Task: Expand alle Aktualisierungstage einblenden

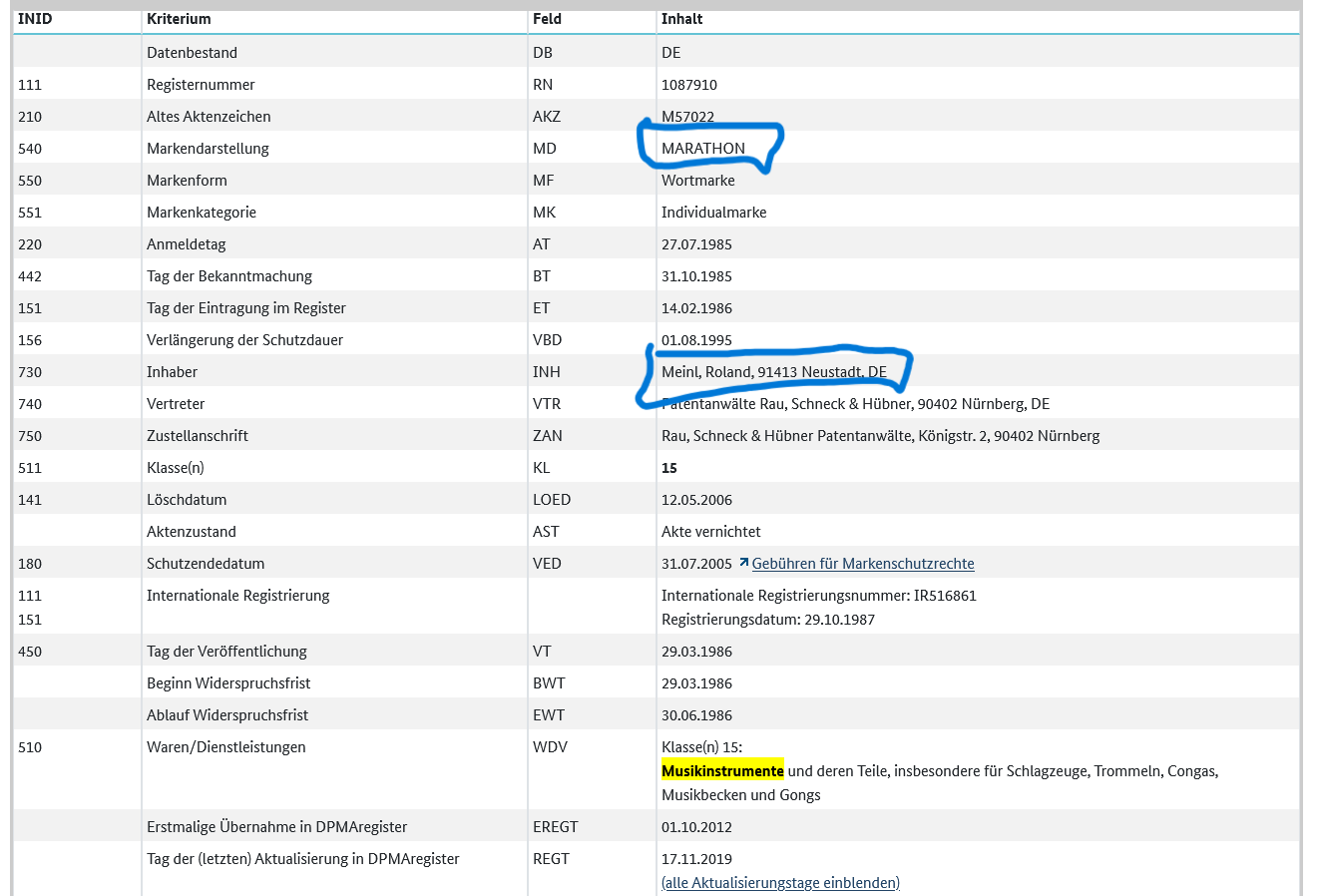Action: 780,883
